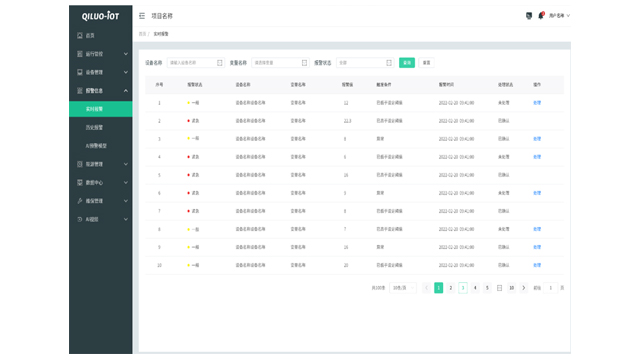Image resolution: width=640 pixels, height=360 pixels.
Task: Click the 报警信息 sidebar icon
Action: [80, 91]
